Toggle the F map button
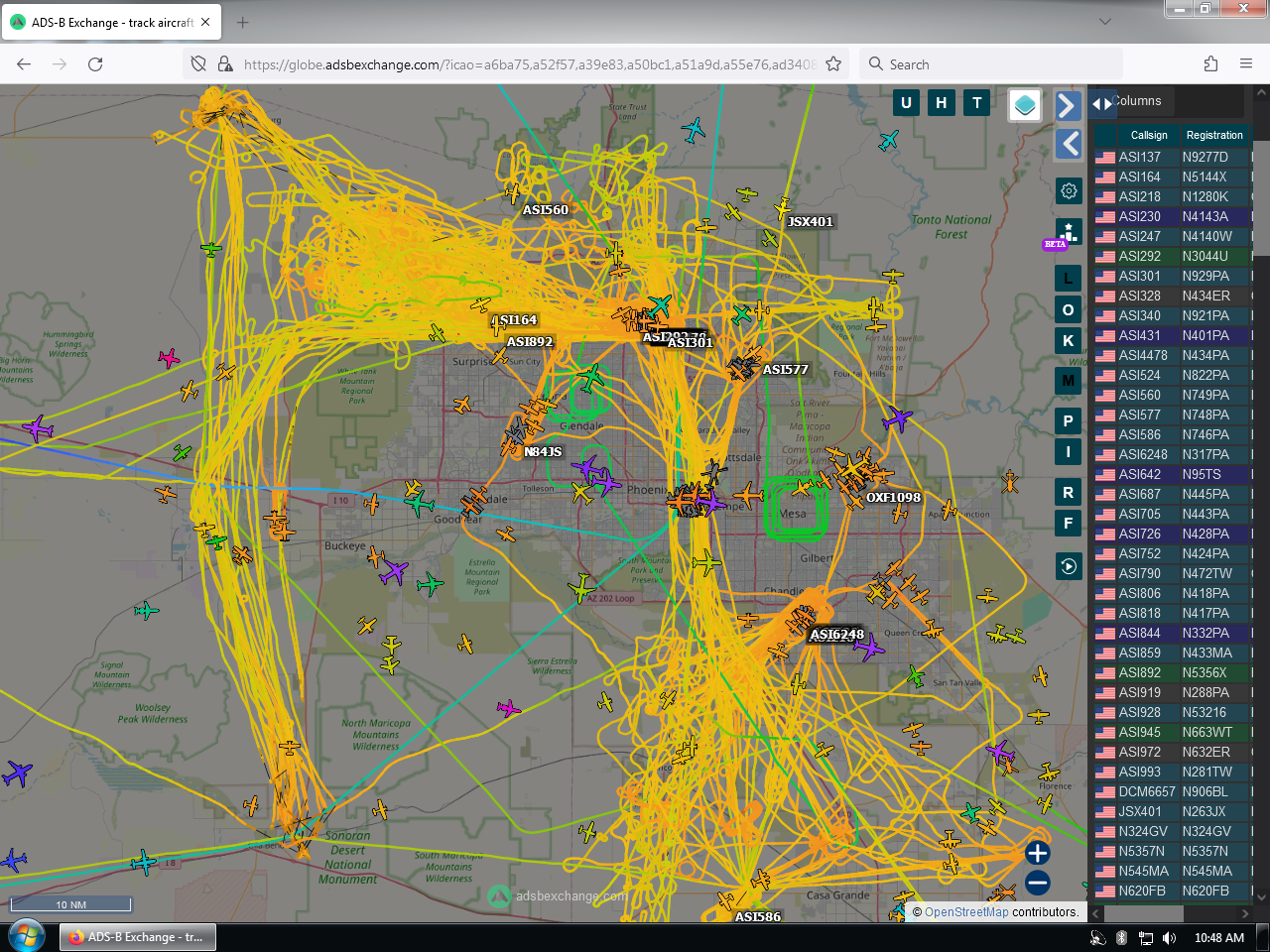Image resolution: width=1270 pixels, height=952 pixels. click(x=1069, y=523)
